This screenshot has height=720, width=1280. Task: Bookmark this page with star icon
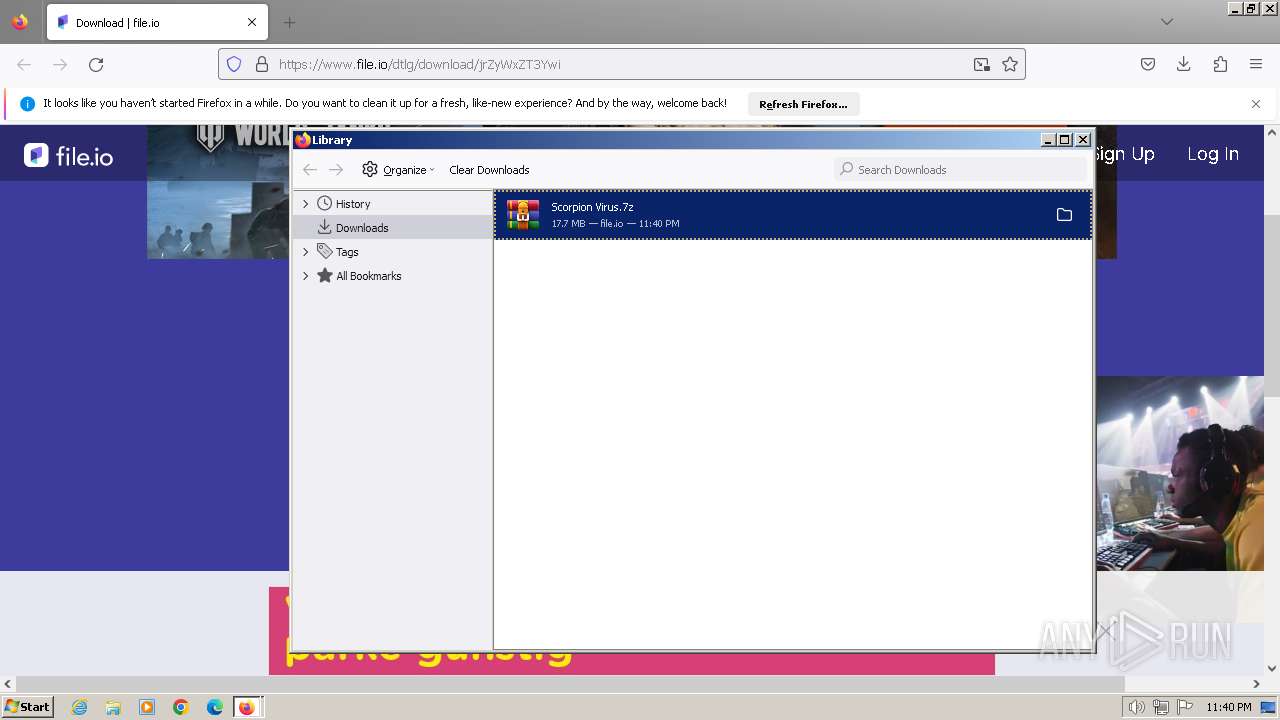pyautogui.click(x=1010, y=64)
